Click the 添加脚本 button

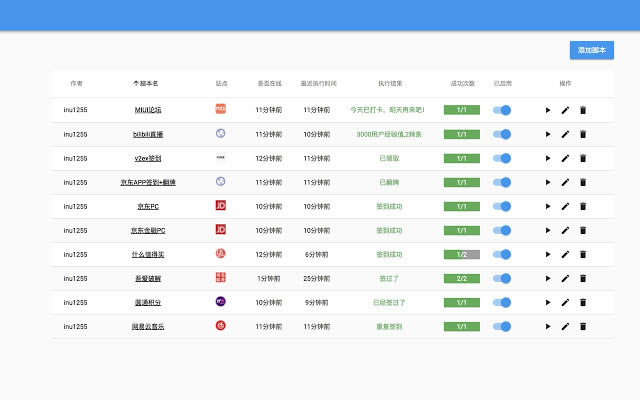click(592, 50)
